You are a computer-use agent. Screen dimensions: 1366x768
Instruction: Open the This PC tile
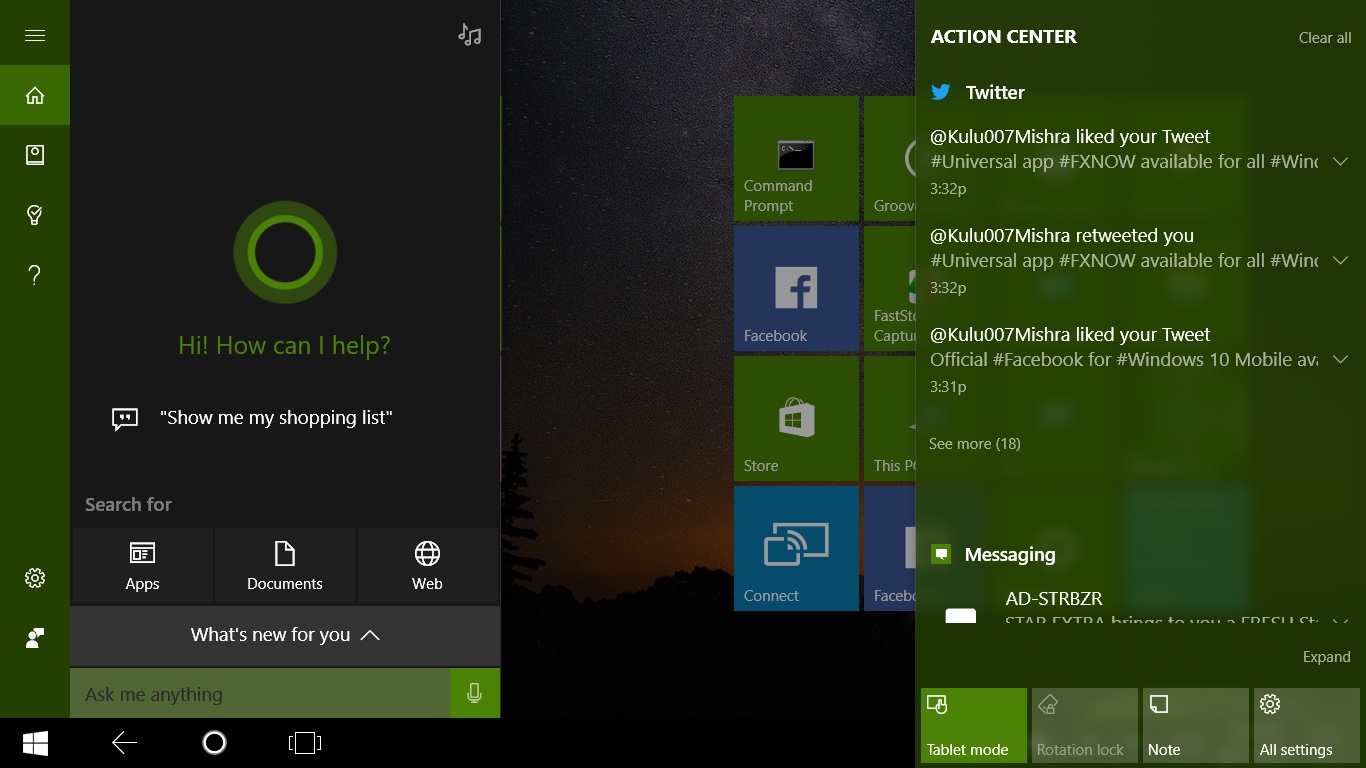tap(890, 418)
